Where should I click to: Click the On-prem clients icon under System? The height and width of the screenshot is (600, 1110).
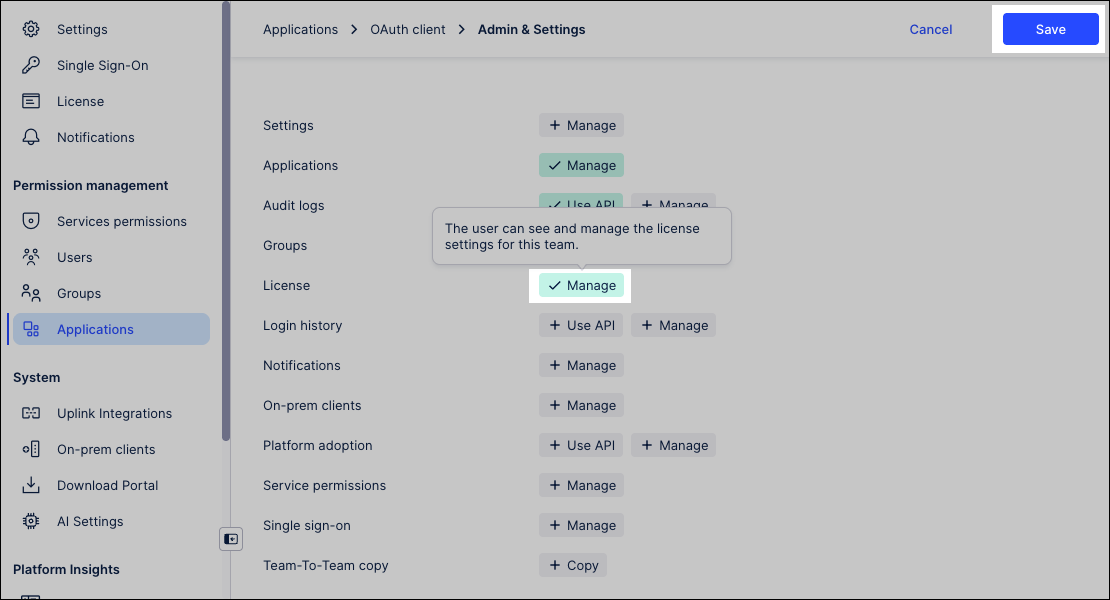[x=30, y=449]
